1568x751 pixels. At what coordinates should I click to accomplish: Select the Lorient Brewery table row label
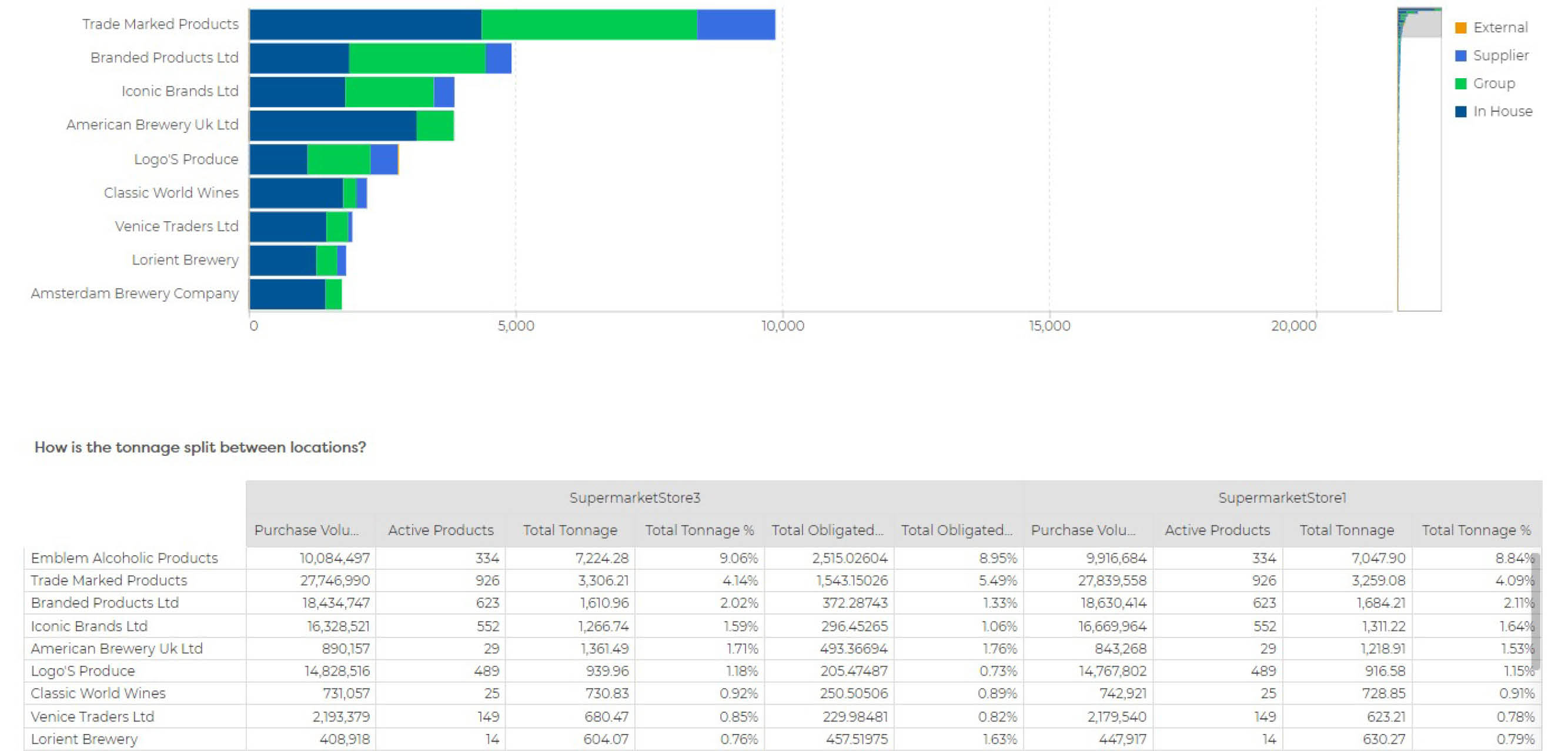pos(85,739)
